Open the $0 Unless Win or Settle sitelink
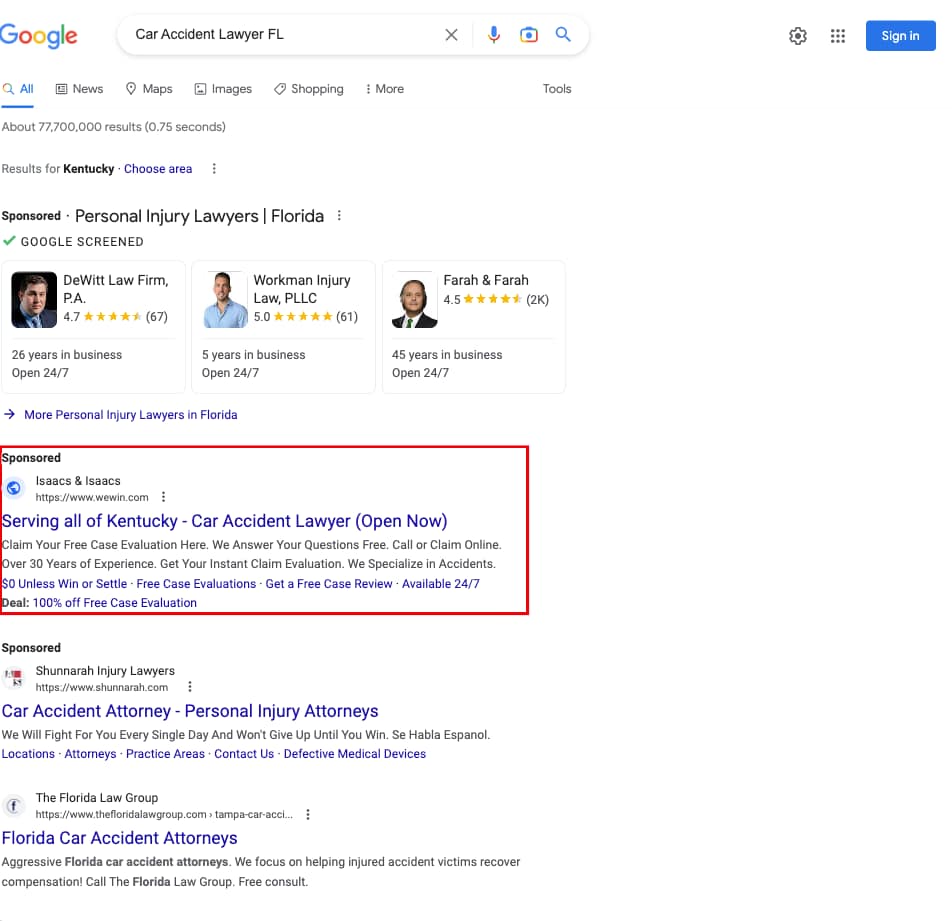 pos(64,583)
